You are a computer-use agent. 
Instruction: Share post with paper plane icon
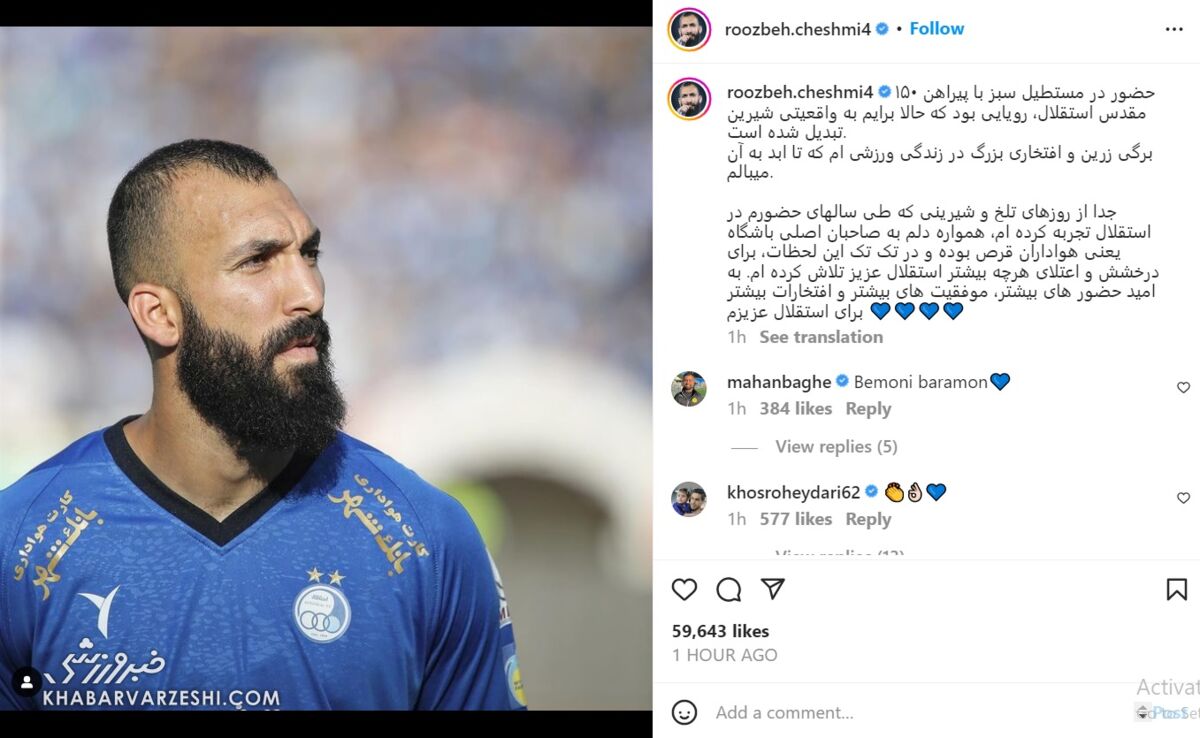point(773,589)
